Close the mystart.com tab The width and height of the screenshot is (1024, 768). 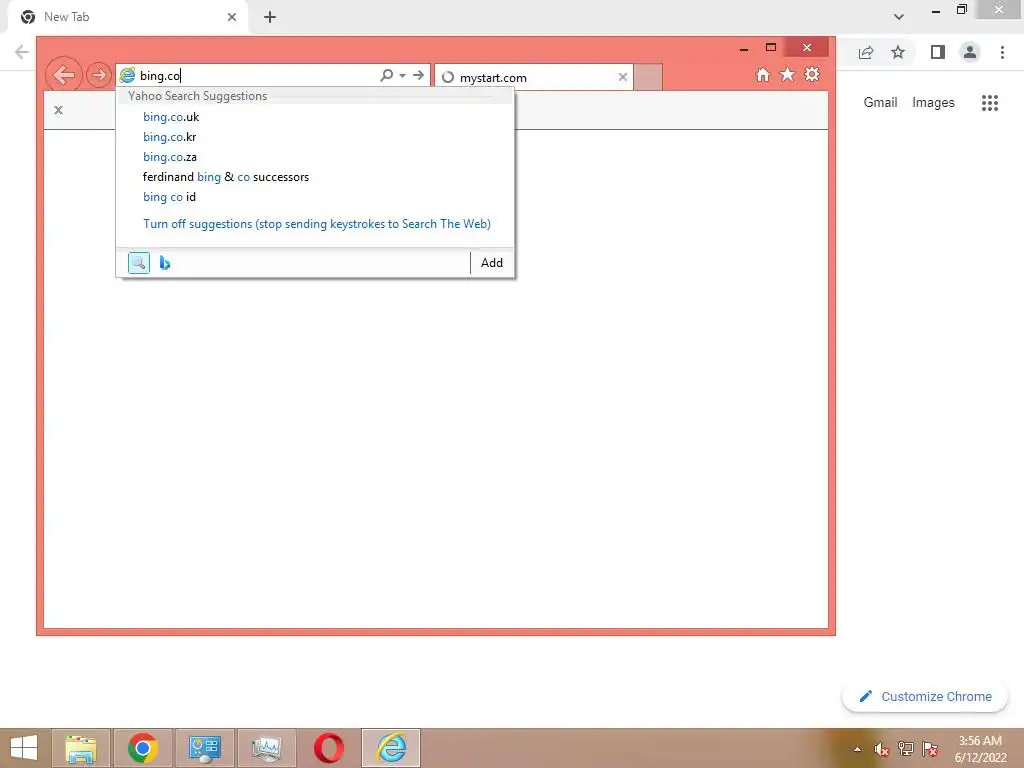[x=622, y=77]
